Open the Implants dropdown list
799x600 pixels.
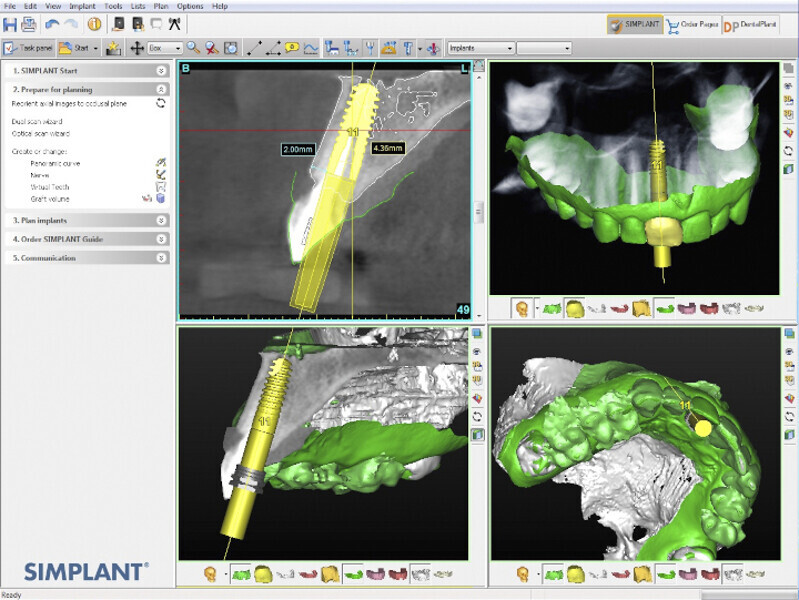click(480, 47)
